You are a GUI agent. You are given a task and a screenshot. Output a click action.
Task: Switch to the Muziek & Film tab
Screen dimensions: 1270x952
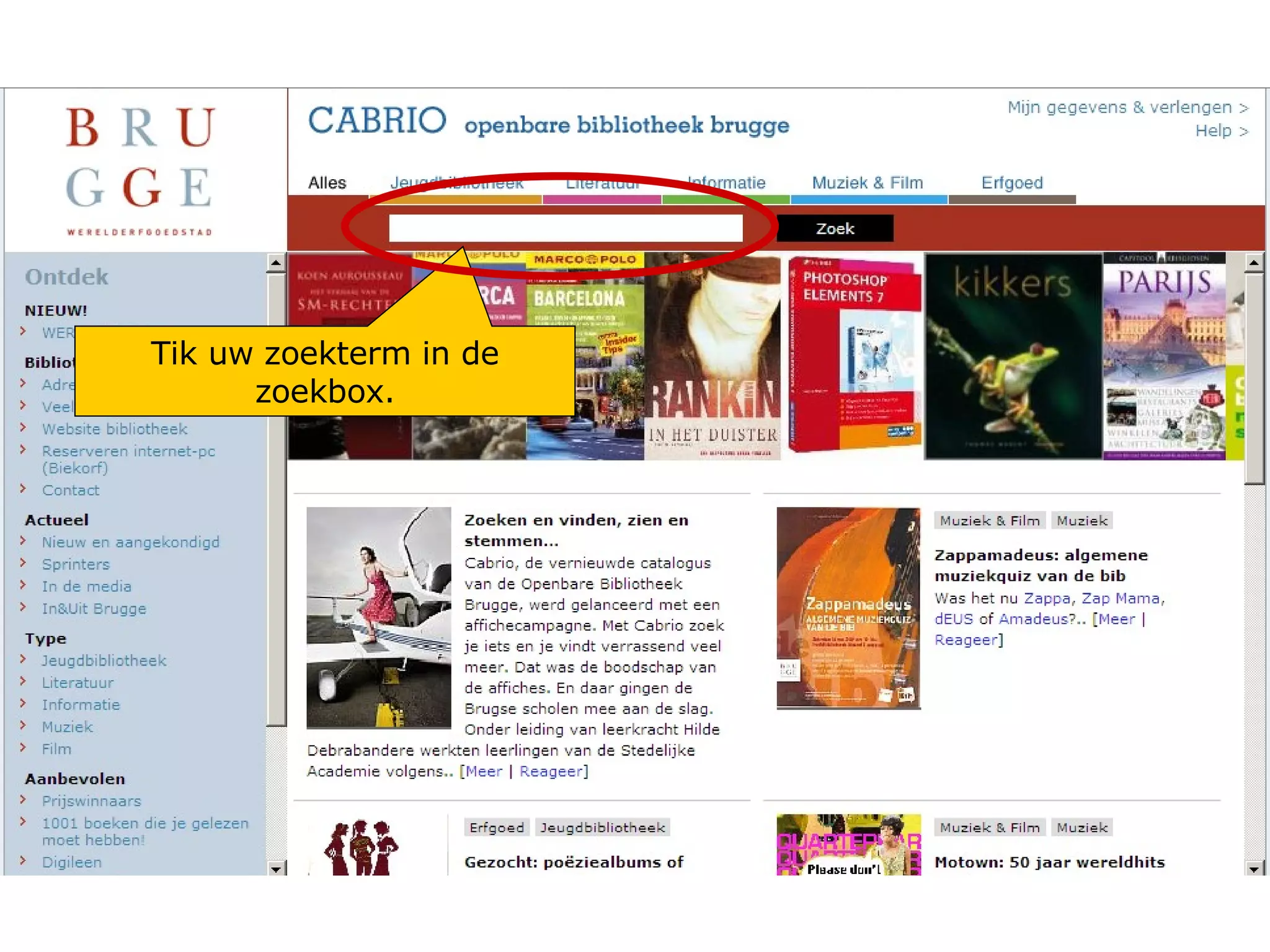(x=867, y=183)
